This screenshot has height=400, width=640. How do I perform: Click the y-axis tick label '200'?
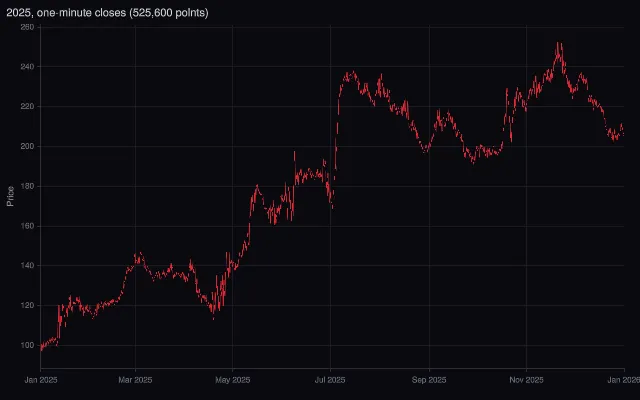pyautogui.click(x=27, y=146)
